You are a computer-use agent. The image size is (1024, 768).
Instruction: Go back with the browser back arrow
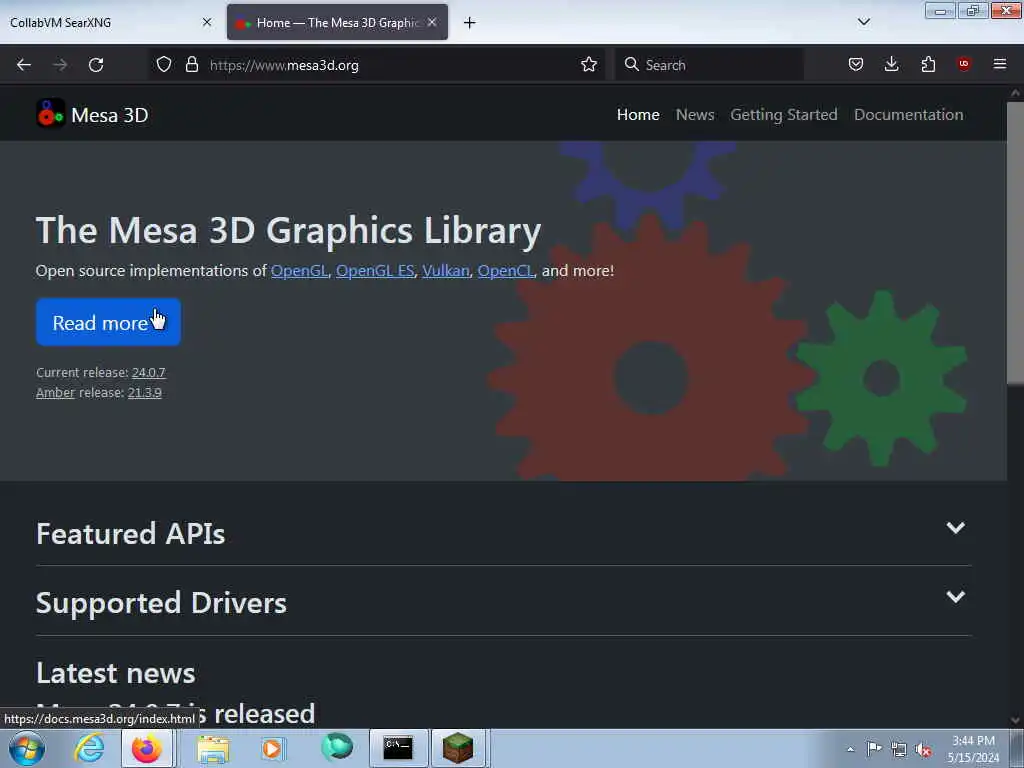coord(24,65)
